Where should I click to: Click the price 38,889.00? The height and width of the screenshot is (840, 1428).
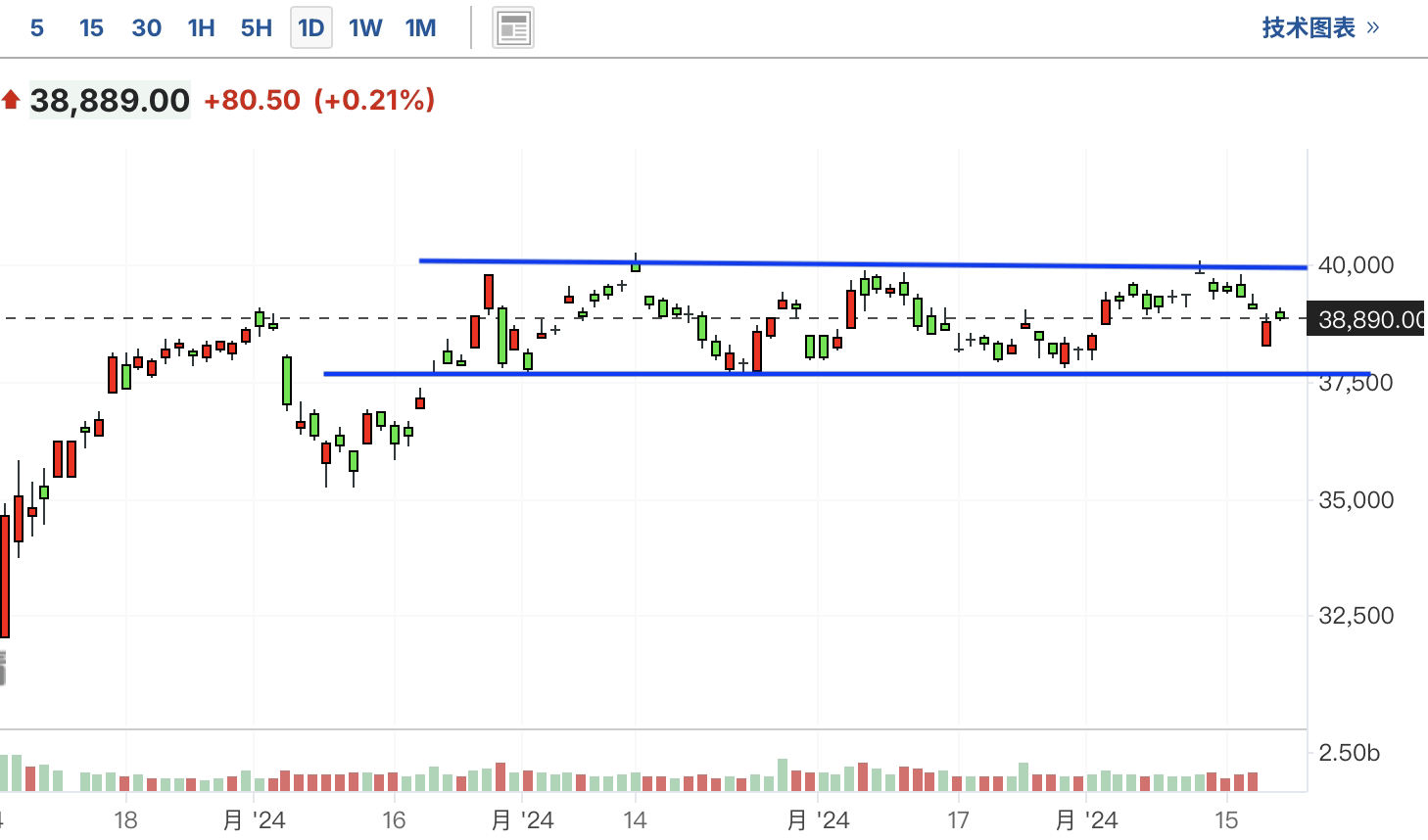pos(110,100)
